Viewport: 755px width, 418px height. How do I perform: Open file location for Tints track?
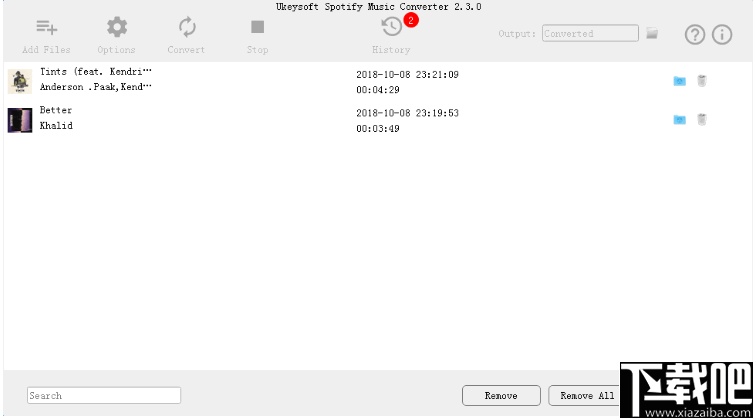click(679, 81)
